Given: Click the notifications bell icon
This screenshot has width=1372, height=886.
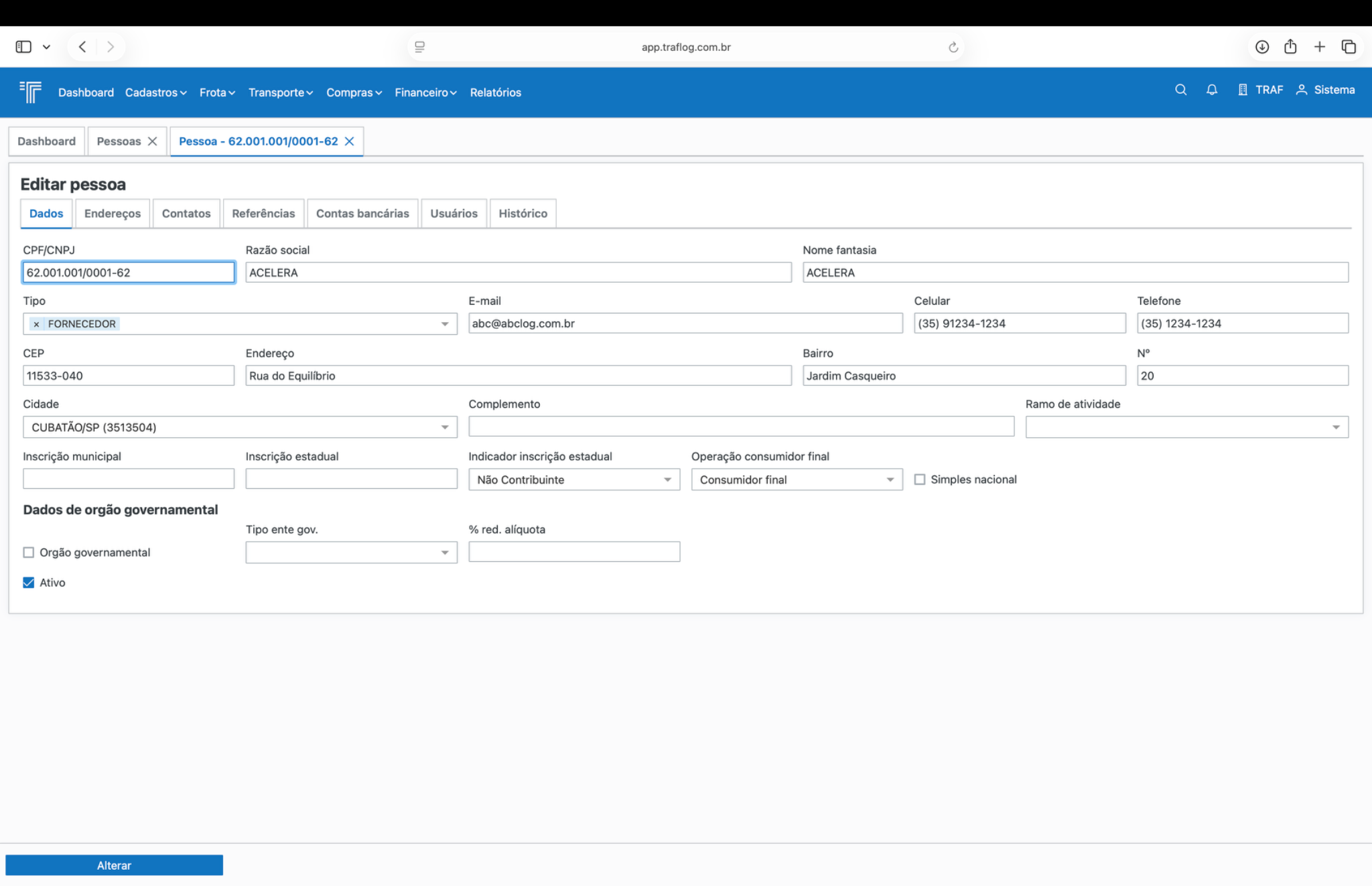Looking at the screenshot, I should click(x=1211, y=90).
